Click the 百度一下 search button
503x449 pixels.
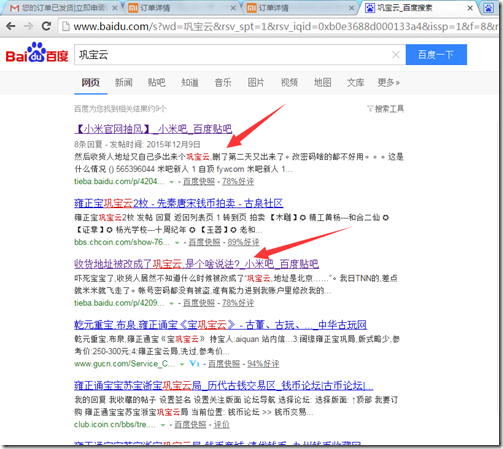pos(436,55)
